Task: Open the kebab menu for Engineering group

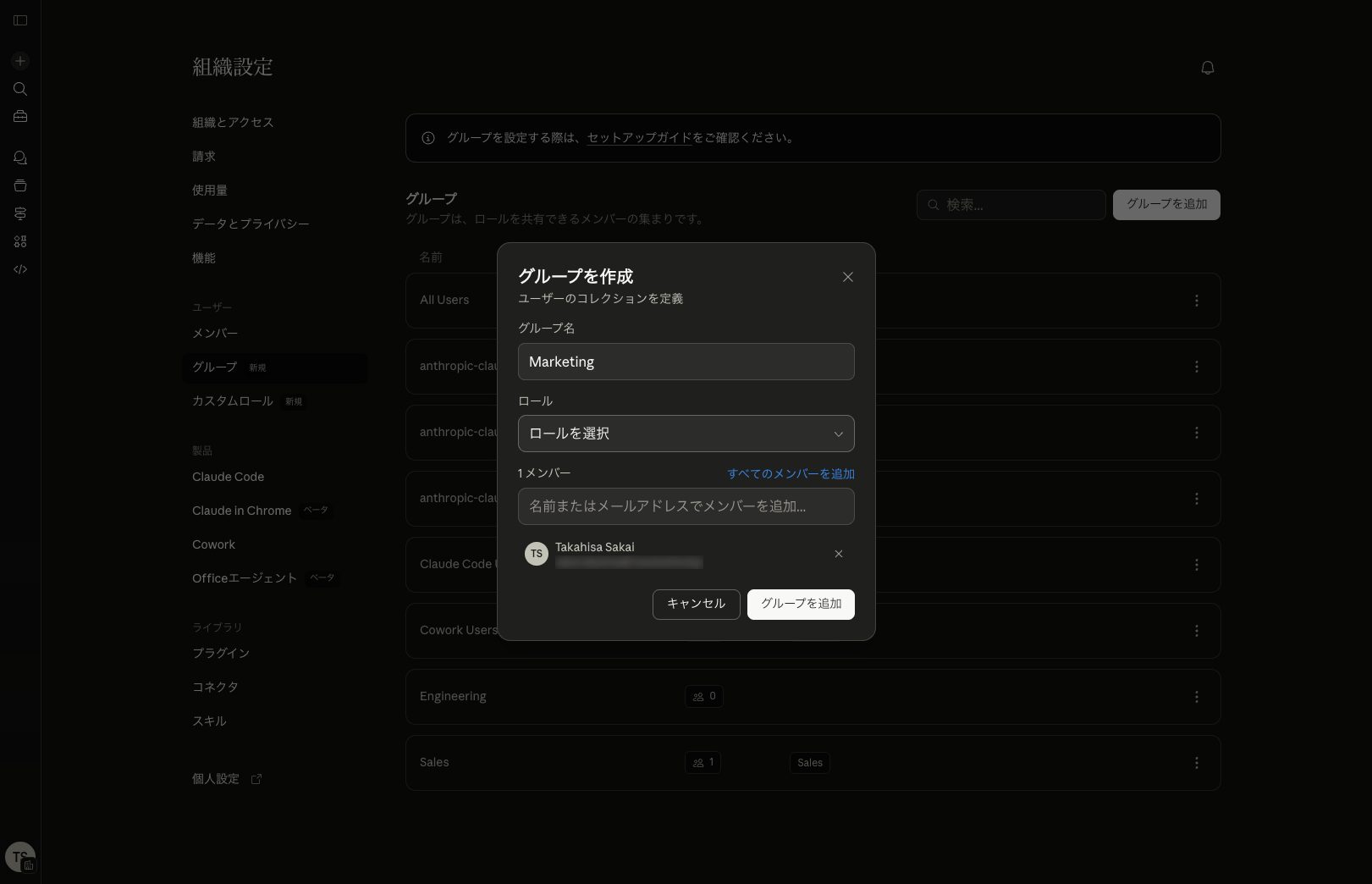Action: [1197, 697]
